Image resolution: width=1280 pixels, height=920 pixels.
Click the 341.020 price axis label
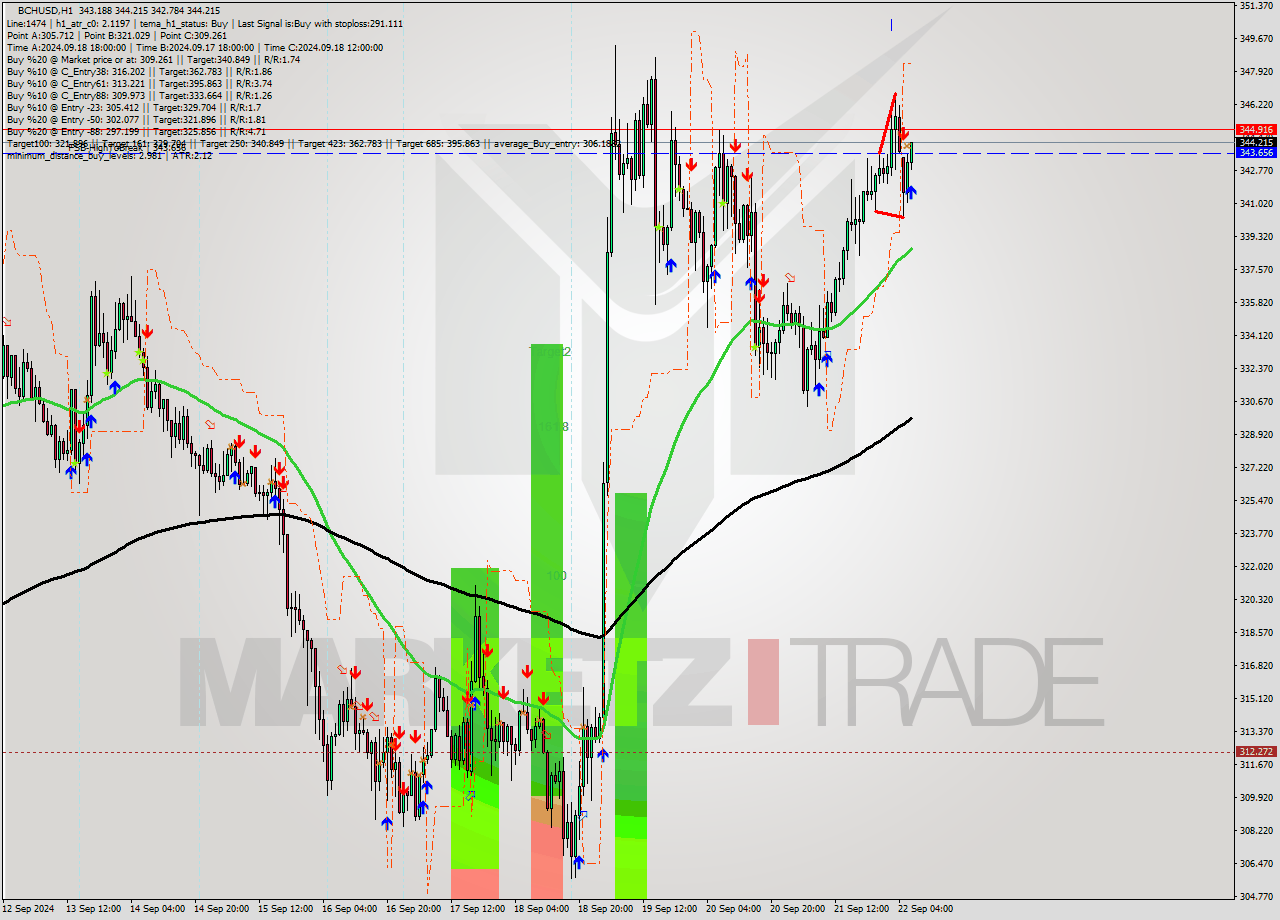pyautogui.click(x=1256, y=204)
